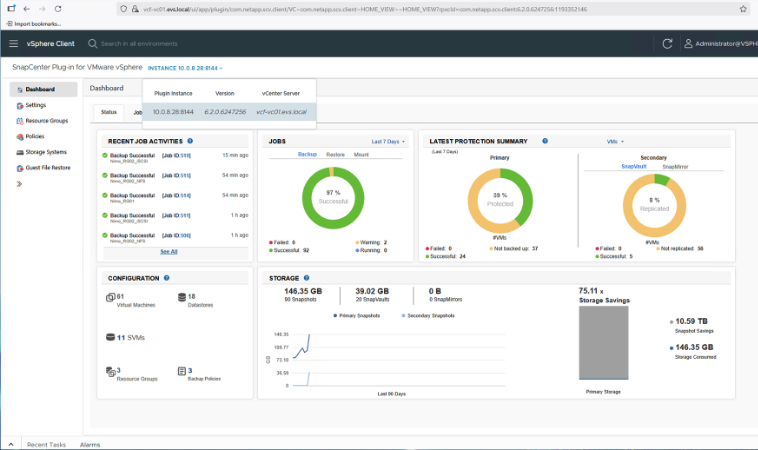Viewport: 758px width, 450px height.
Task: Expand the sidebar using the double chevron
Action: (18, 184)
